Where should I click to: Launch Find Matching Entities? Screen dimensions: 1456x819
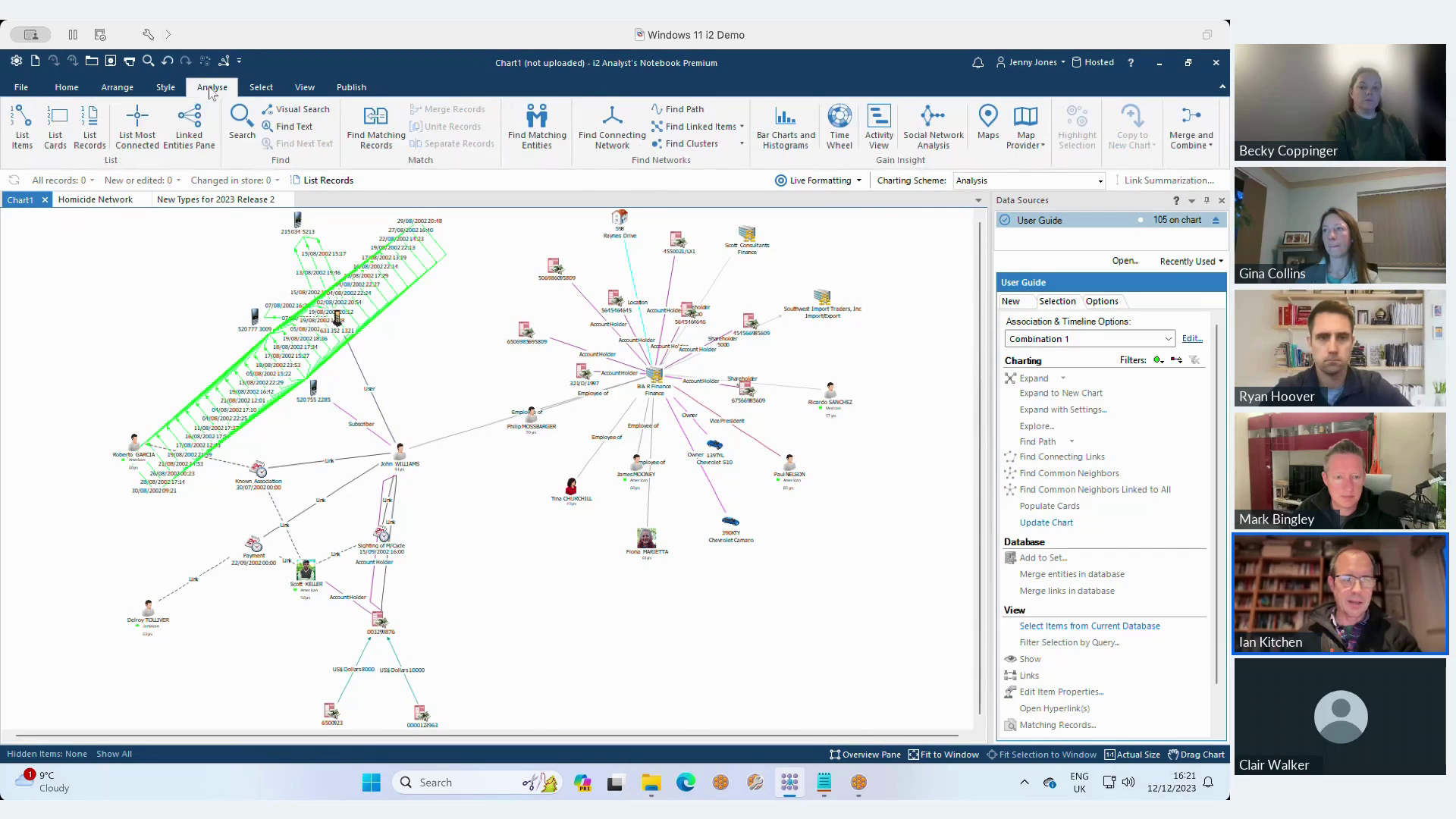click(537, 127)
